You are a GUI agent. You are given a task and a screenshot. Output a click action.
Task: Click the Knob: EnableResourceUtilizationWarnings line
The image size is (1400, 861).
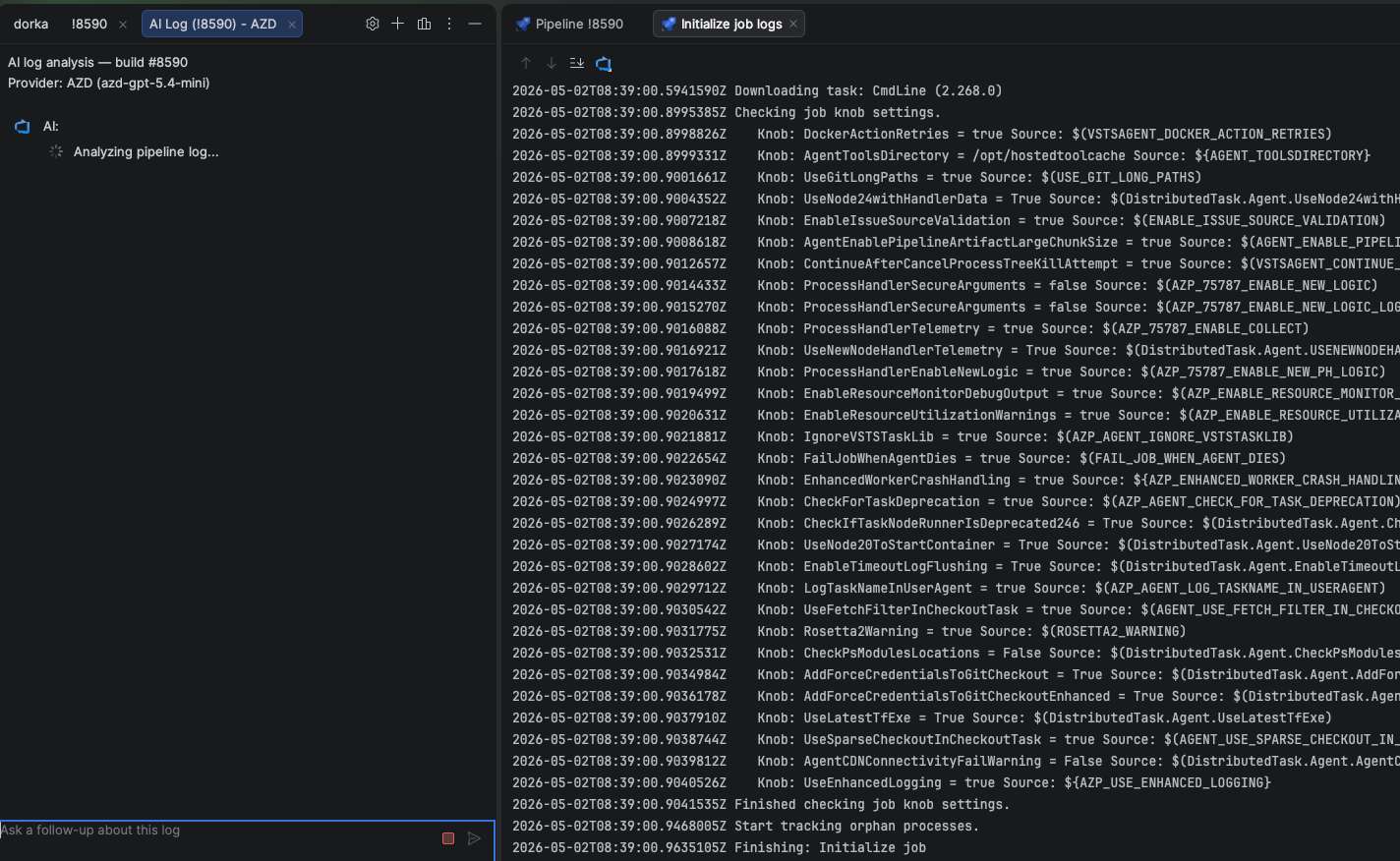tap(956, 415)
